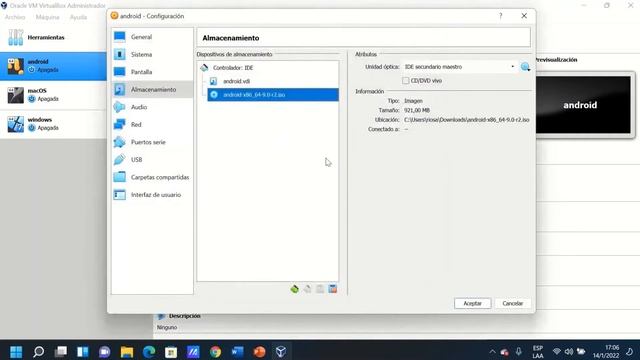Toggle the CD/DVD vivo checkbox

(x=405, y=81)
